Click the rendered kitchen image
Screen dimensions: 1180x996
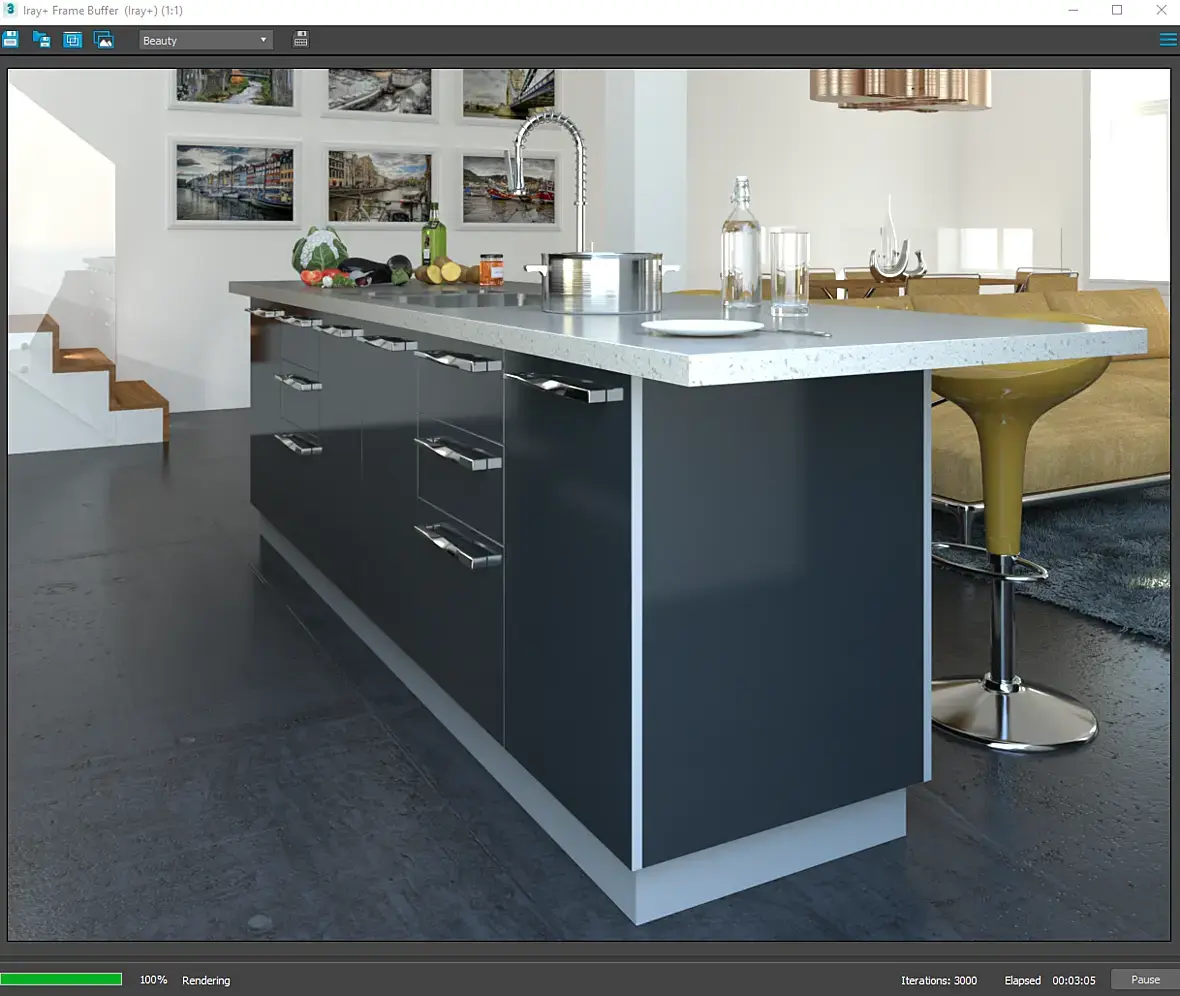coord(588,505)
